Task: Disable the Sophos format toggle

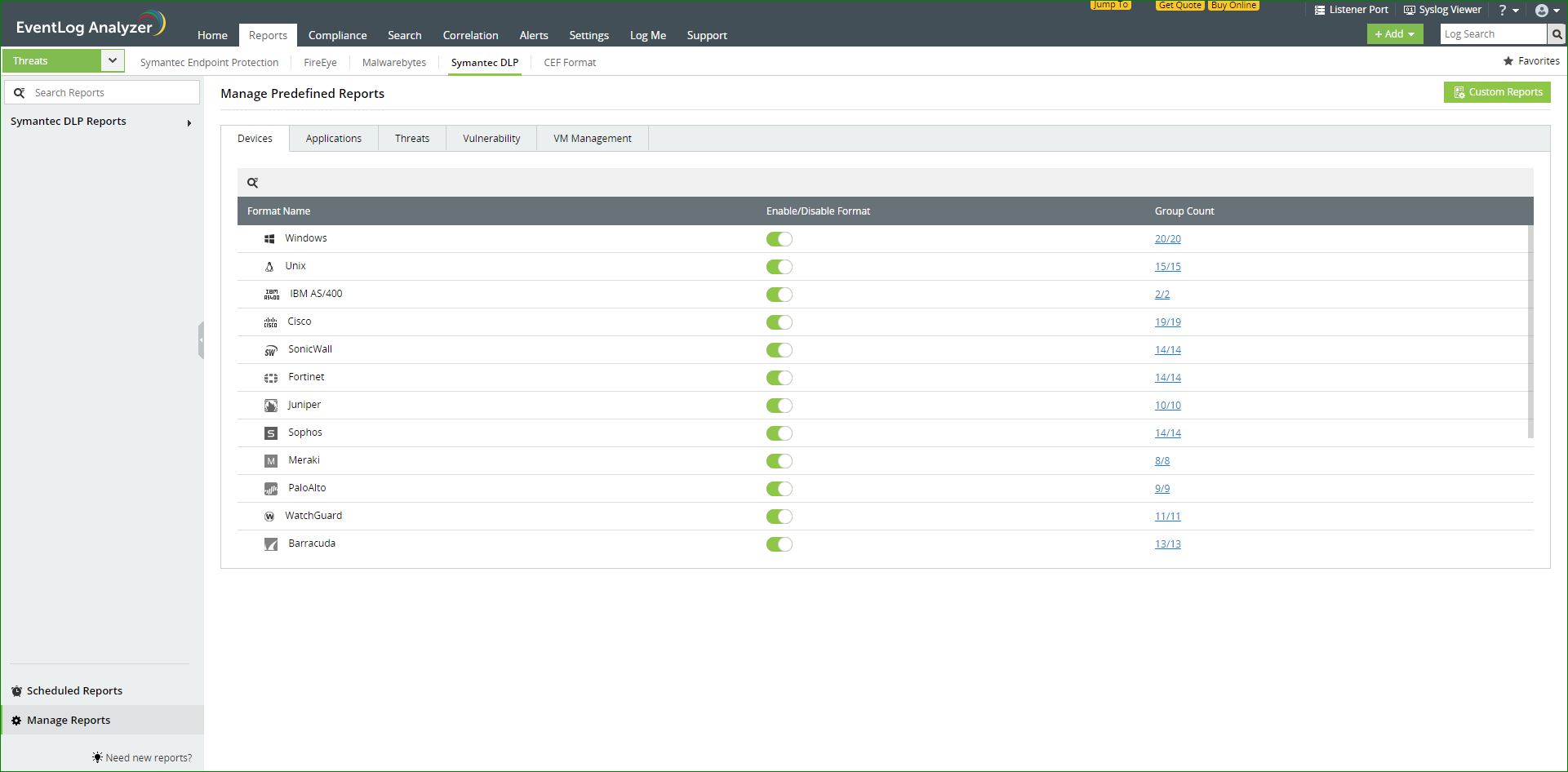Action: pos(780,433)
